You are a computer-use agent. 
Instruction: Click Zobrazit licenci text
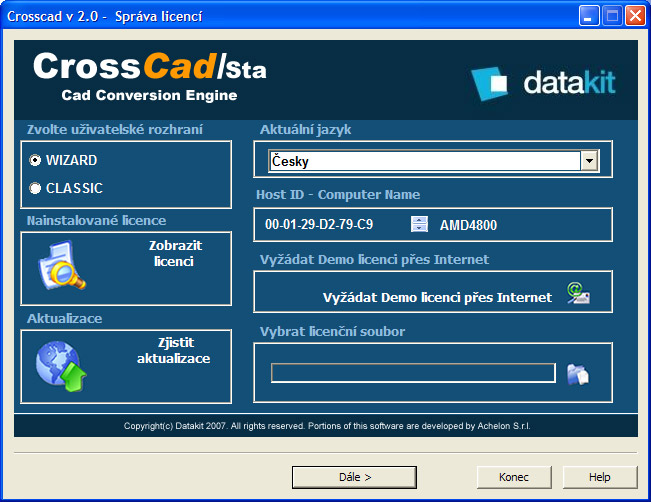tap(173, 253)
